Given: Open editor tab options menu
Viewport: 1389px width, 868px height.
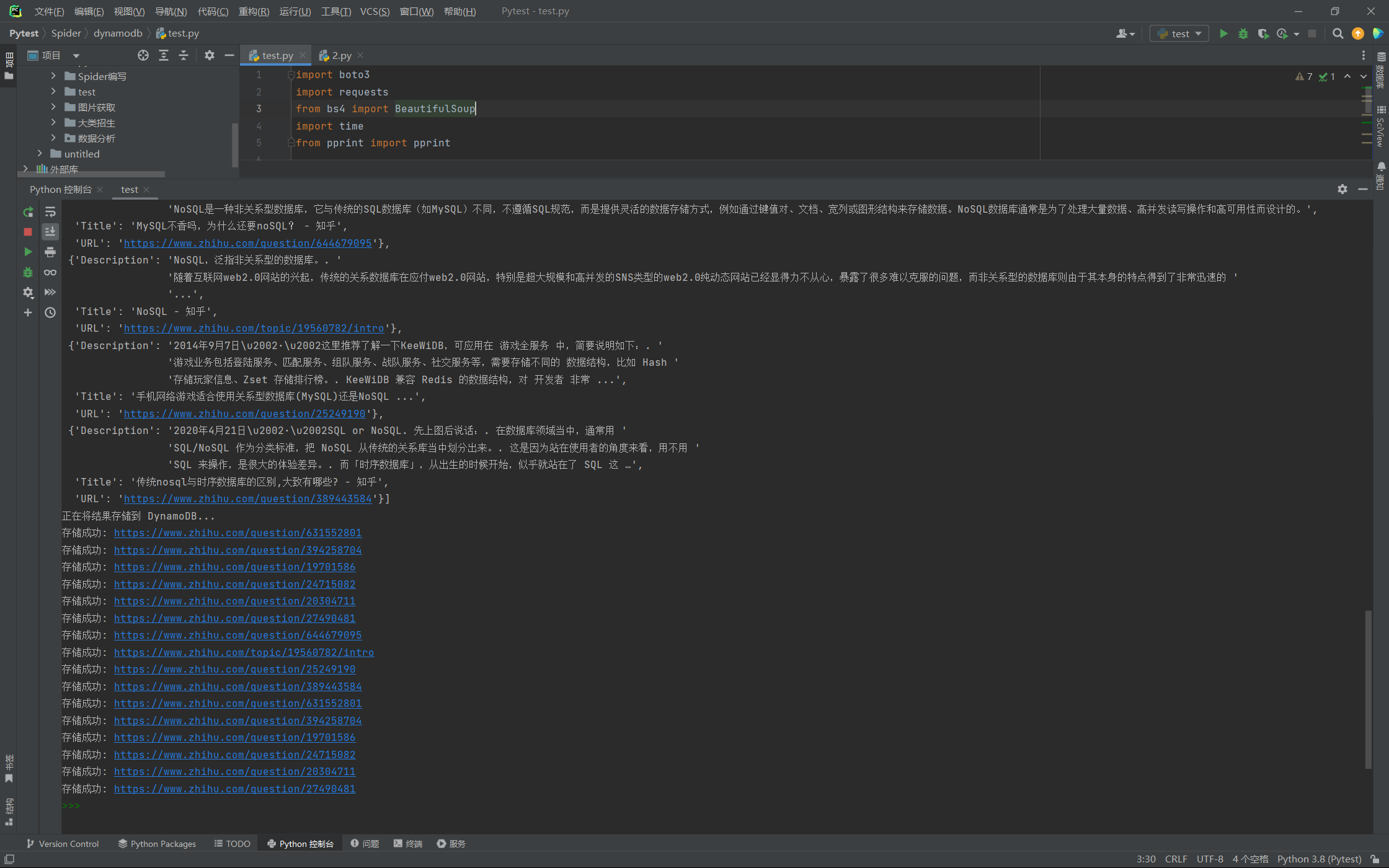Looking at the screenshot, I should [x=1364, y=55].
